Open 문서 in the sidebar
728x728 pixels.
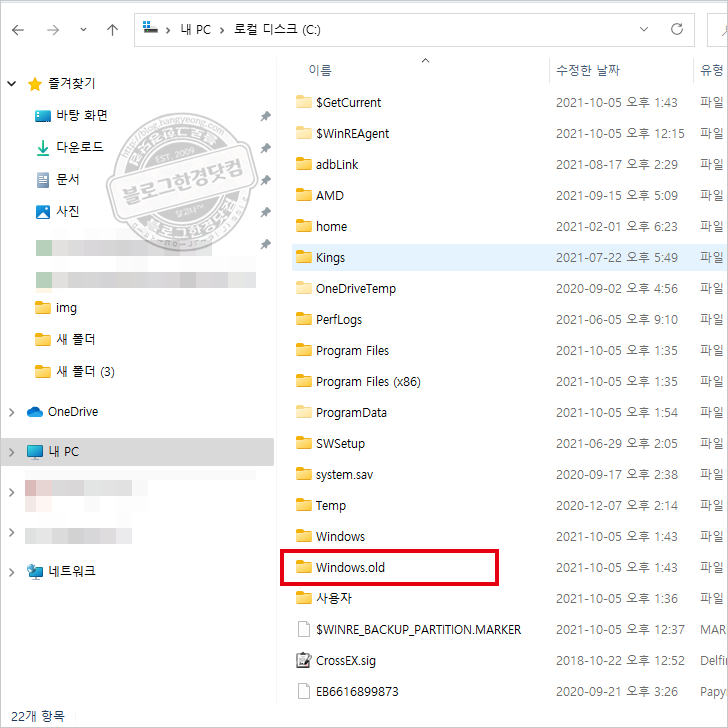coord(58,180)
